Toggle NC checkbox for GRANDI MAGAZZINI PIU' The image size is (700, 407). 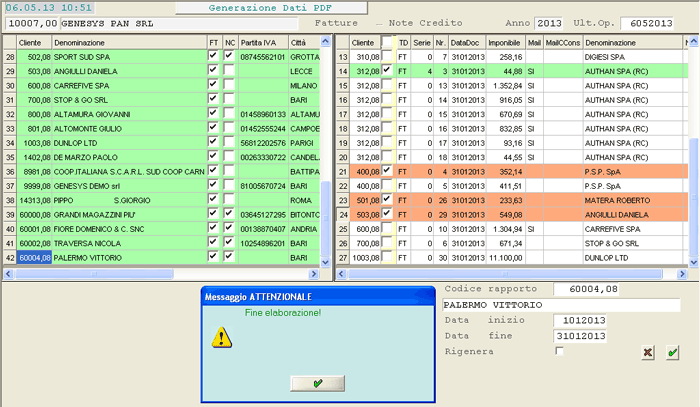[229, 213]
